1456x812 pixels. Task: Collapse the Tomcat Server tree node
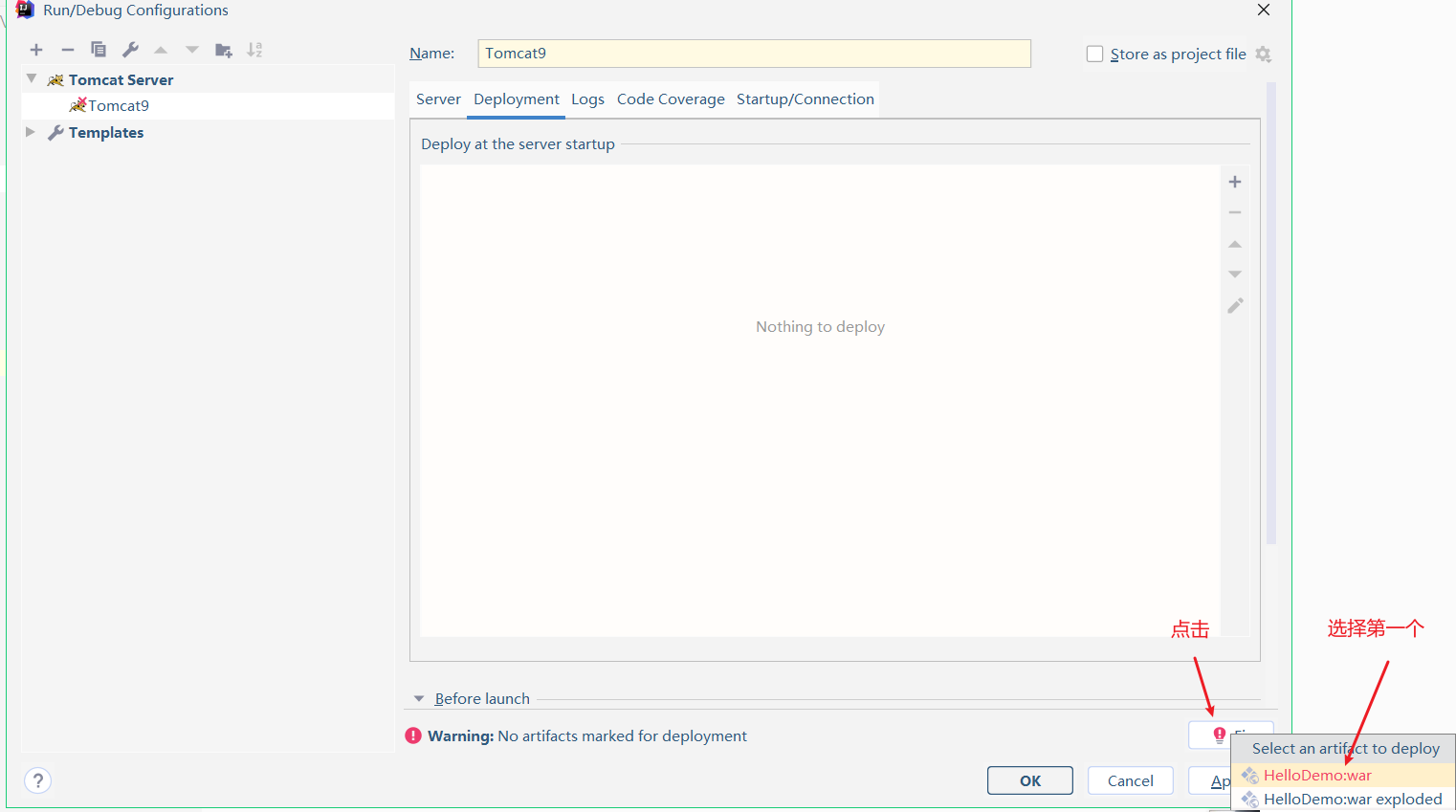(x=32, y=78)
